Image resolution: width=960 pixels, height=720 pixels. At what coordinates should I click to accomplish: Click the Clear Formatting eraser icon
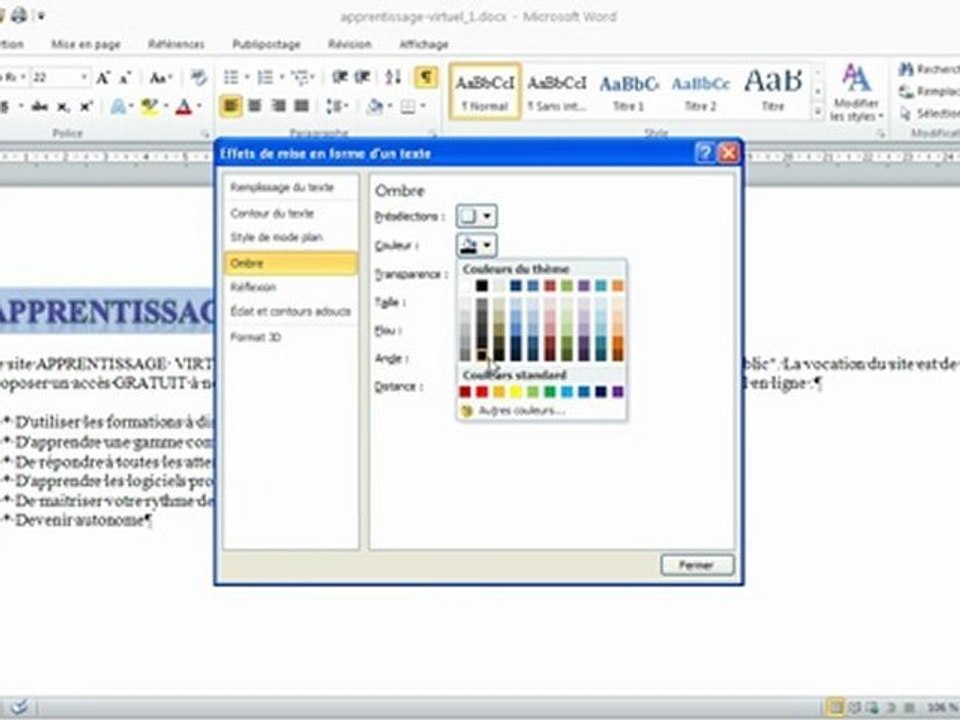click(198, 78)
